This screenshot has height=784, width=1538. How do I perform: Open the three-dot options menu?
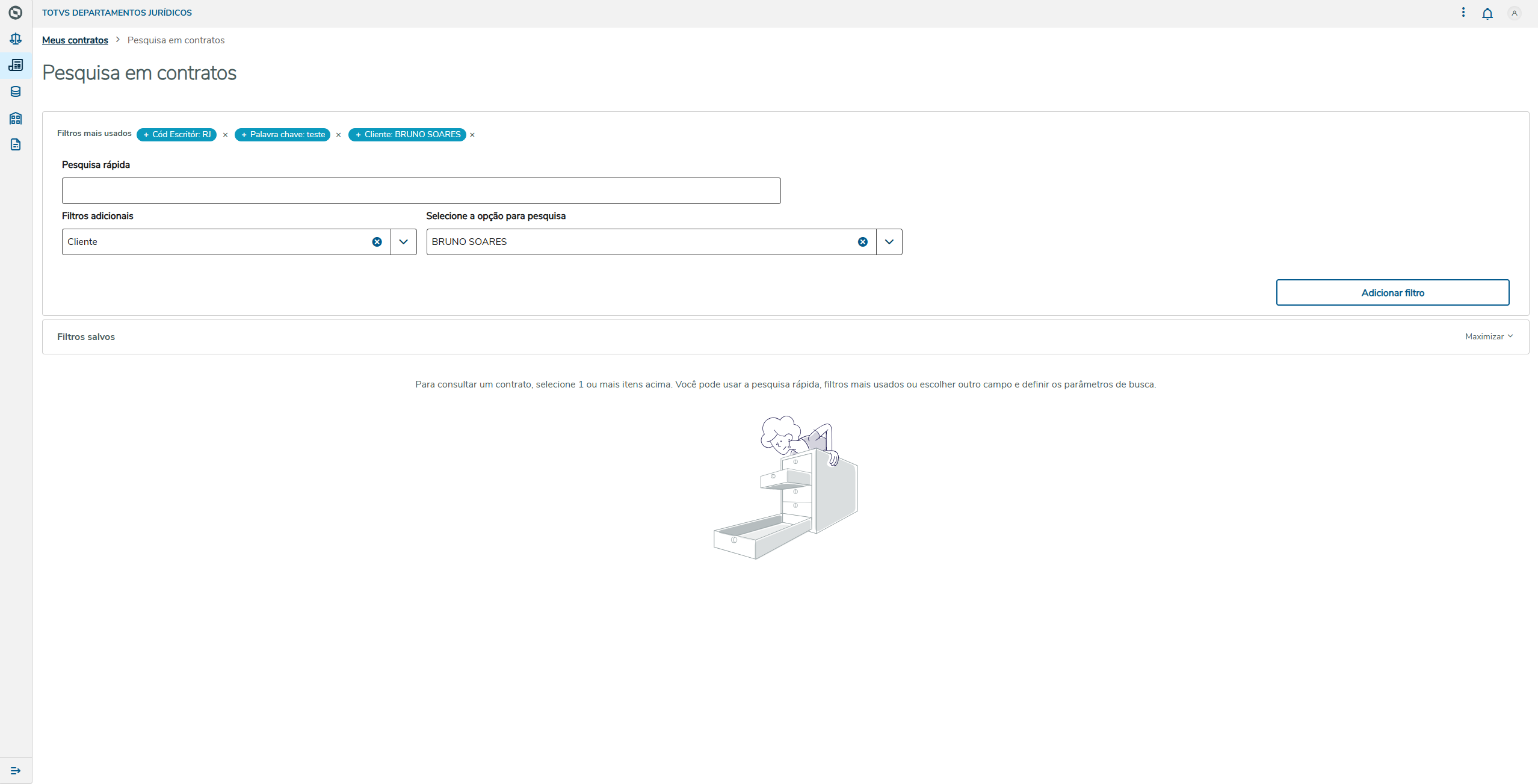(1463, 13)
